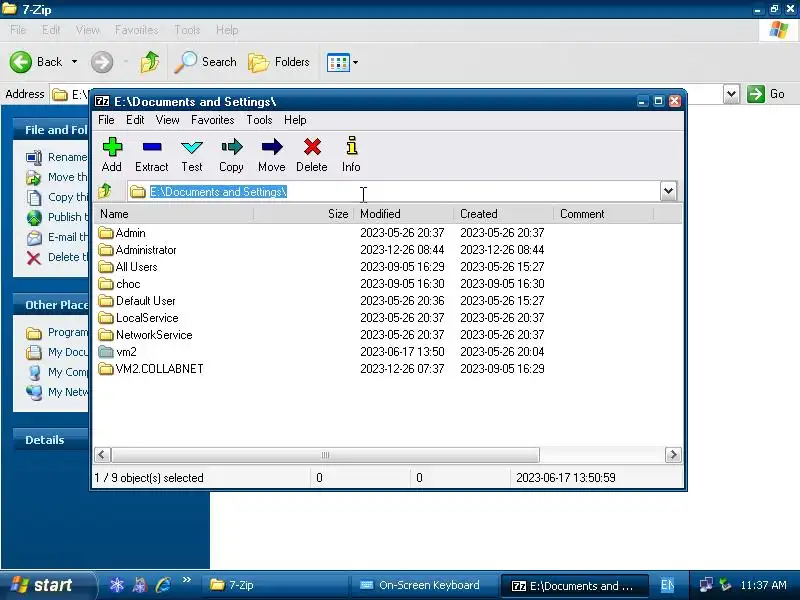Viewport: 800px width, 600px height.
Task: Select the Default User folder icon
Action: (106, 301)
